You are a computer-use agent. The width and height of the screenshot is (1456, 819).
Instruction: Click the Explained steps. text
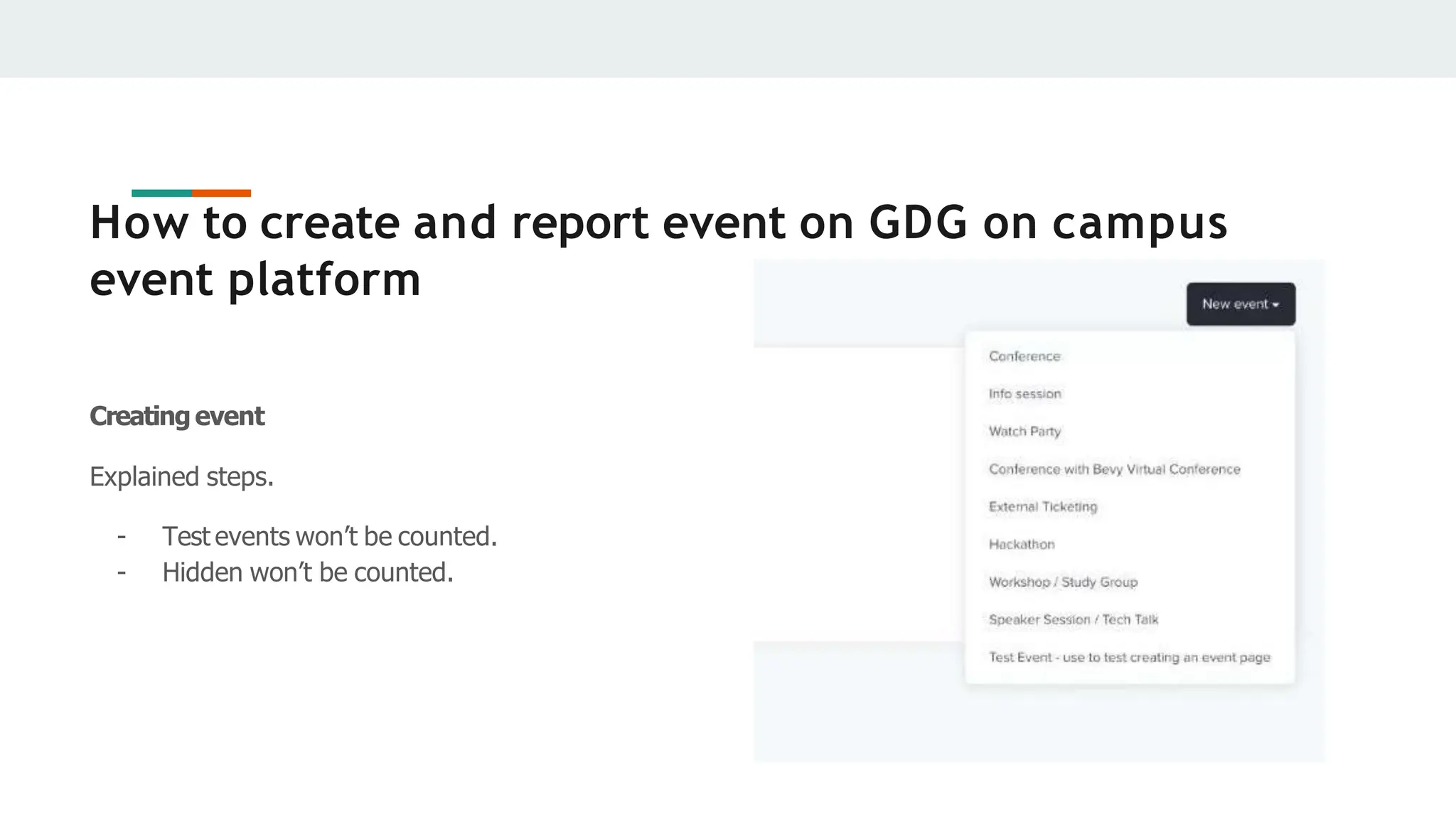(x=181, y=477)
